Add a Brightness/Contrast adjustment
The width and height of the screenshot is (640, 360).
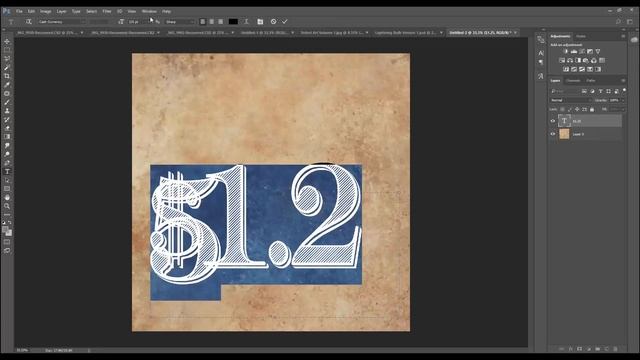566,51
